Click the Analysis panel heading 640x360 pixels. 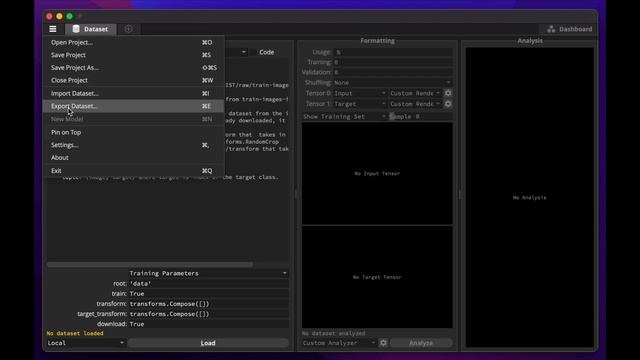[x=530, y=41]
